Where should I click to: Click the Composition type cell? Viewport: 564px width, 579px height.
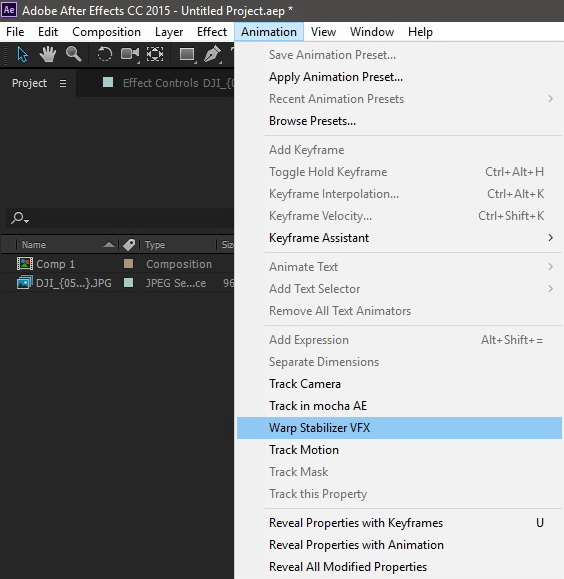tap(179, 264)
